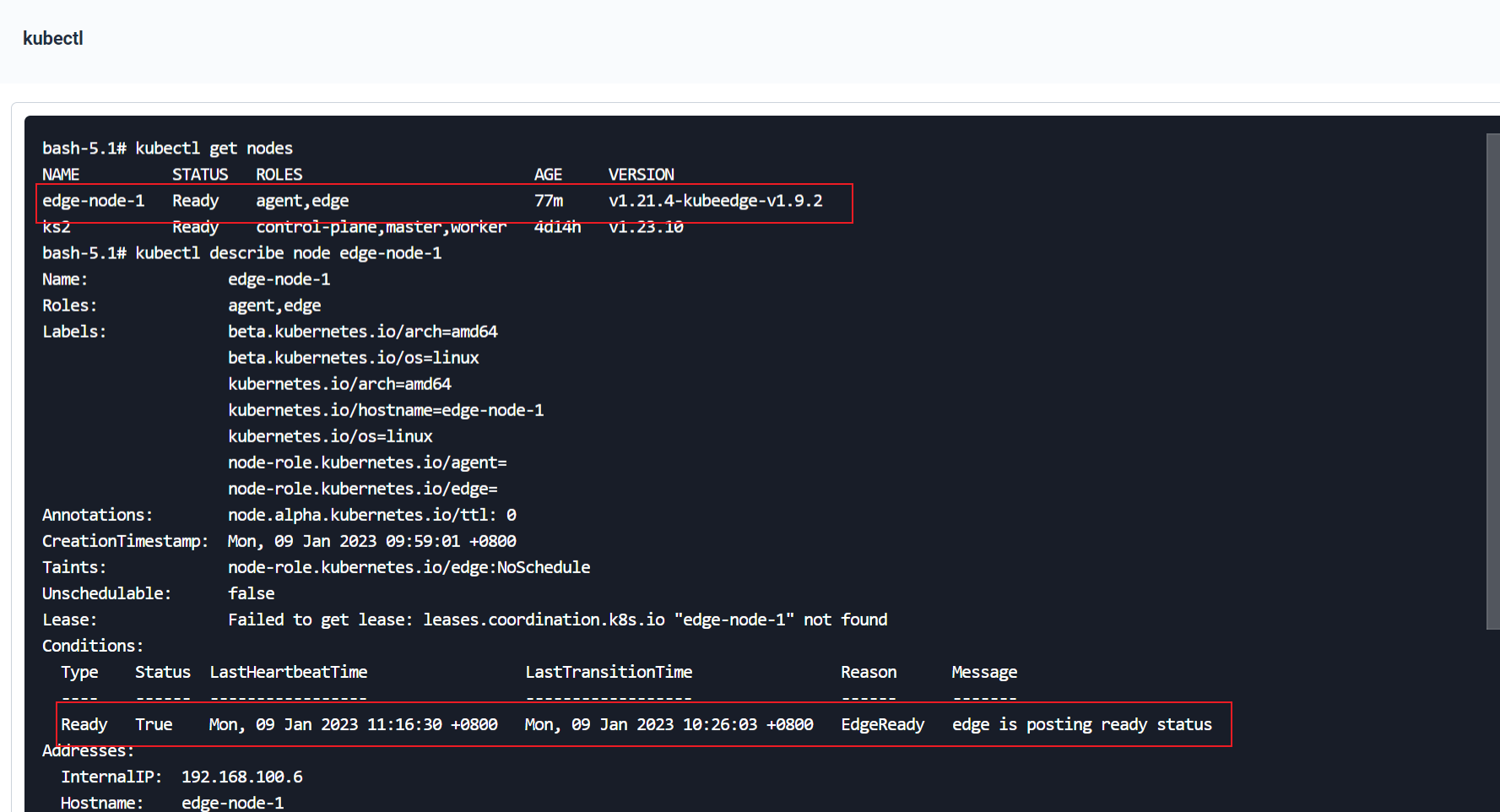Click the bash-5.1# prompt line
Image resolution: width=1500 pixels, height=812 pixels.
(167, 147)
